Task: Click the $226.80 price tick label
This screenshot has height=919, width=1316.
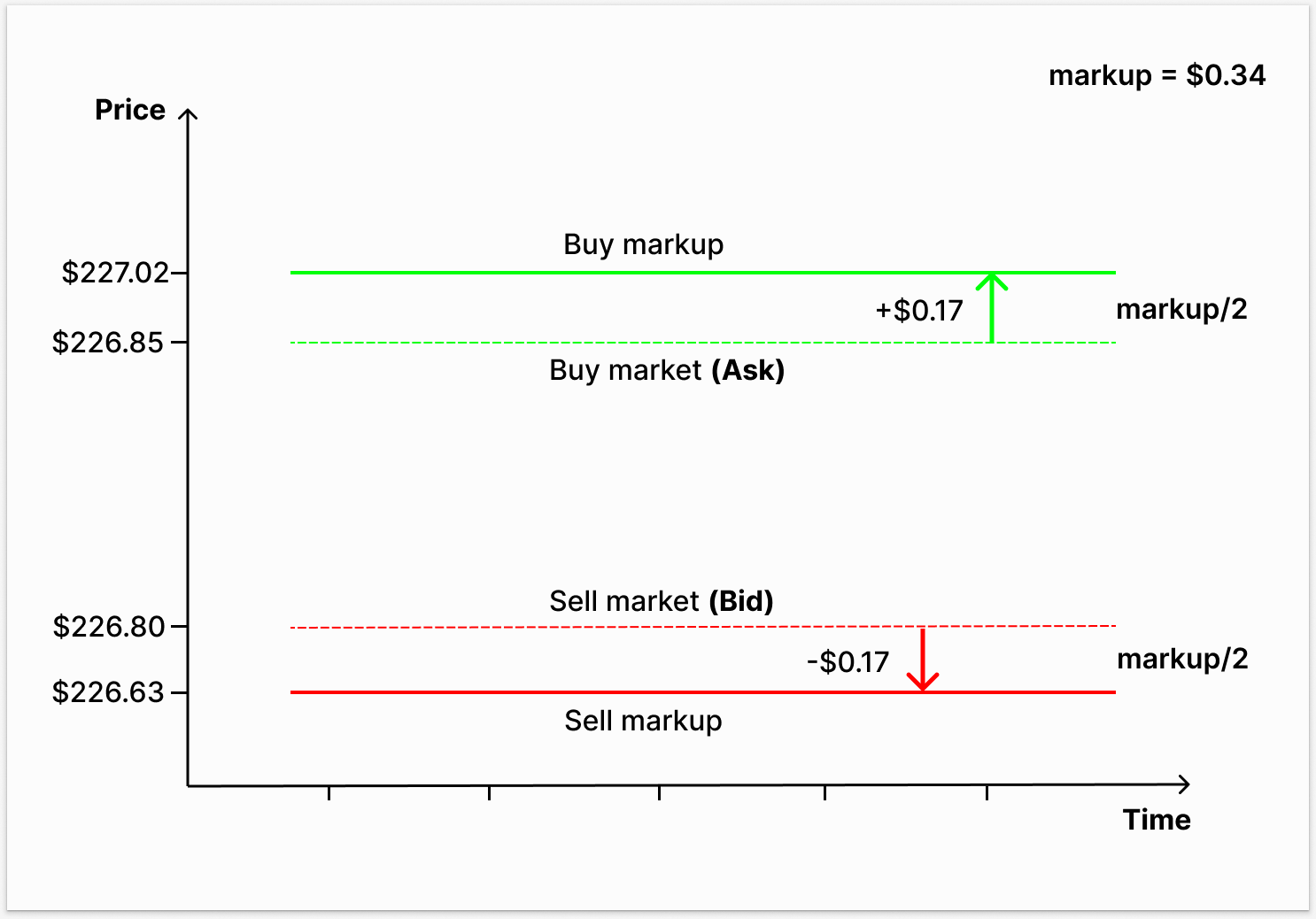Action: [109, 627]
